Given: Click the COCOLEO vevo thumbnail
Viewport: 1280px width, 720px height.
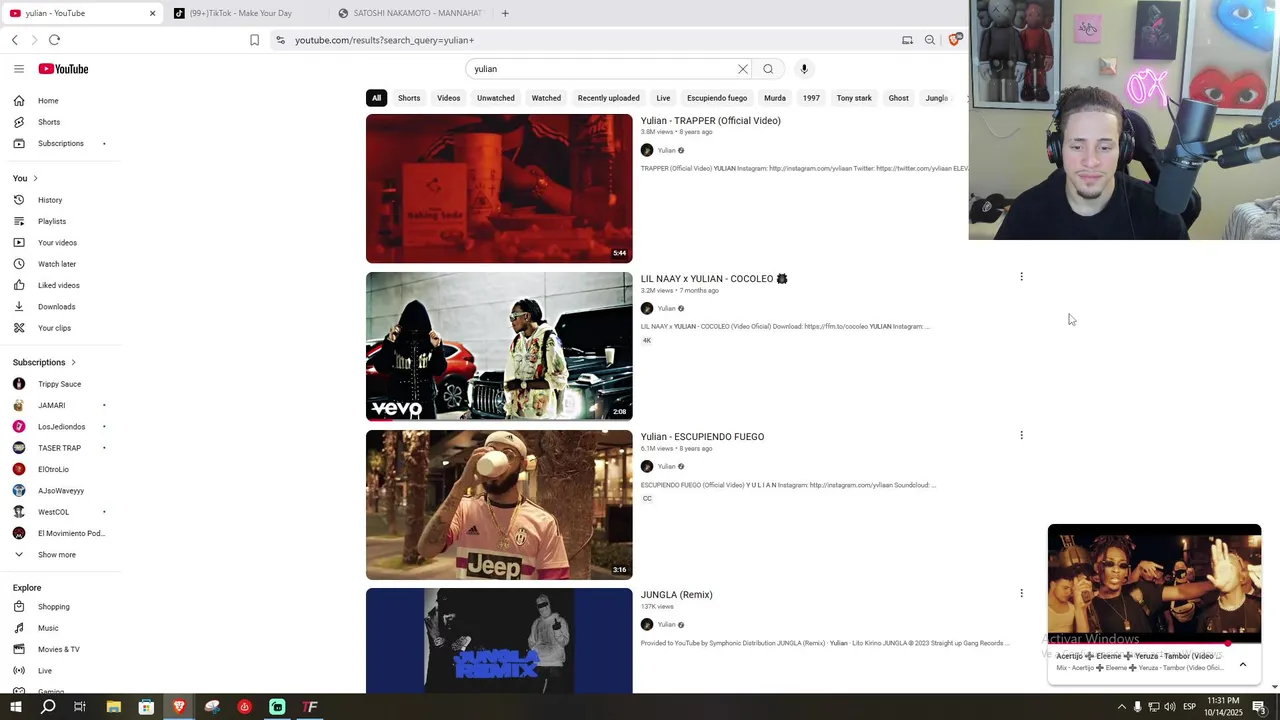Looking at the screenshot, I should [499, 347].
